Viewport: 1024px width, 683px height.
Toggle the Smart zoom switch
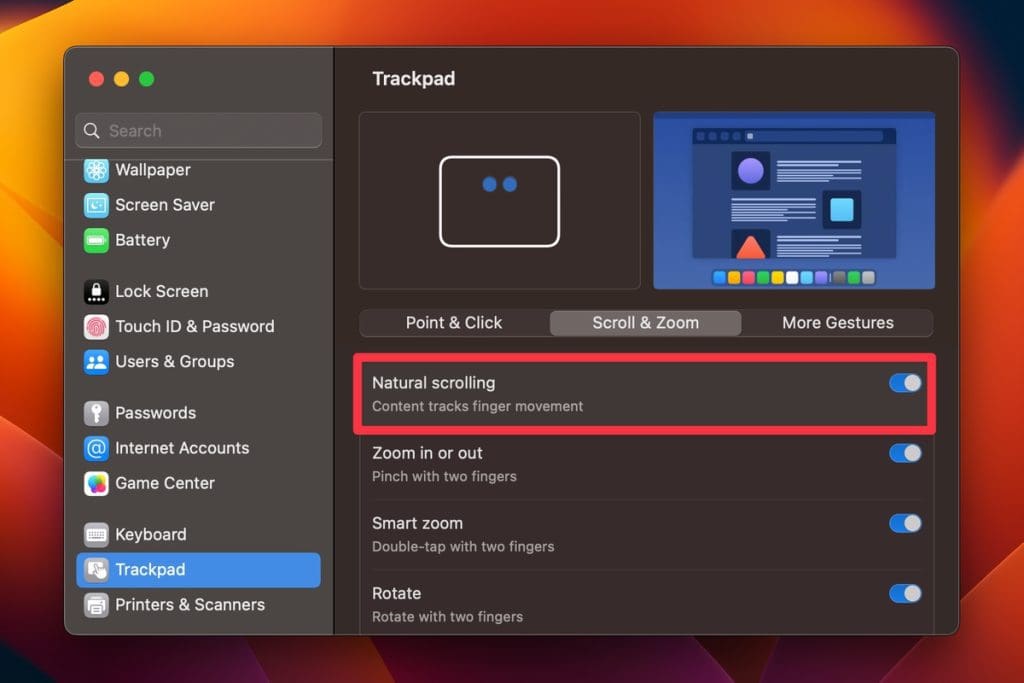pos(905,523)
